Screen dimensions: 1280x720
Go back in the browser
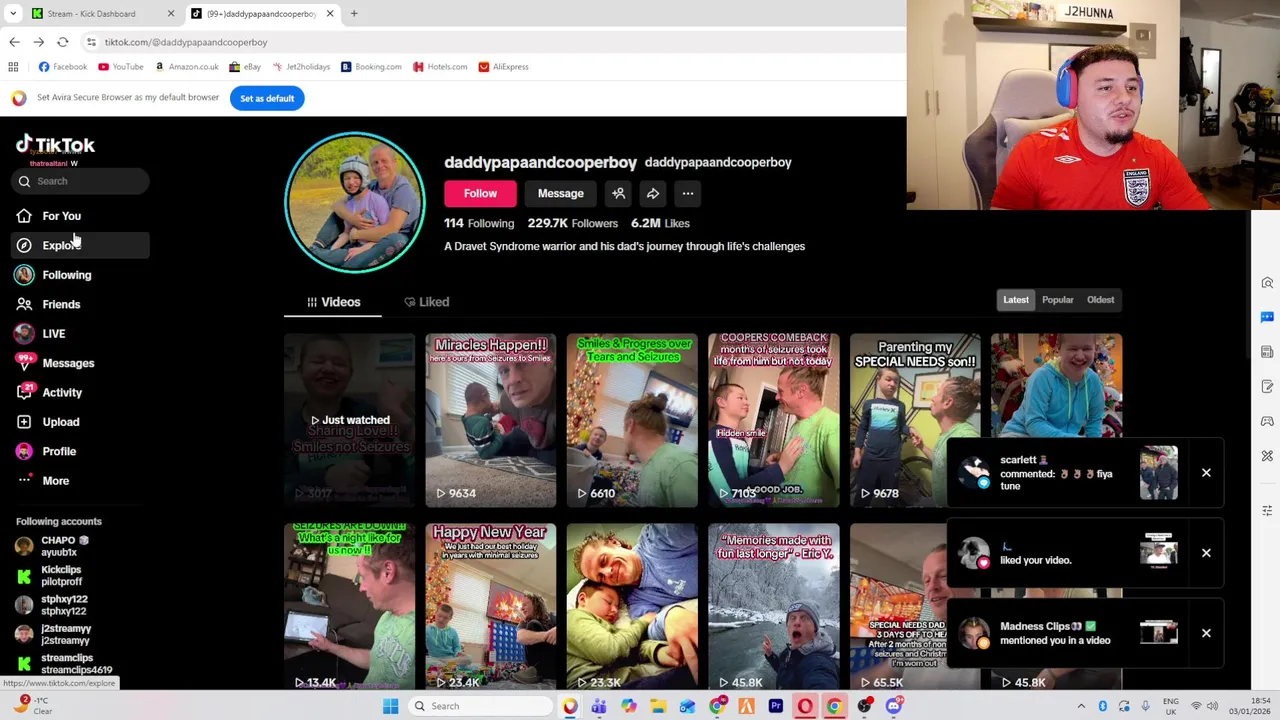(x=14, y=42)
